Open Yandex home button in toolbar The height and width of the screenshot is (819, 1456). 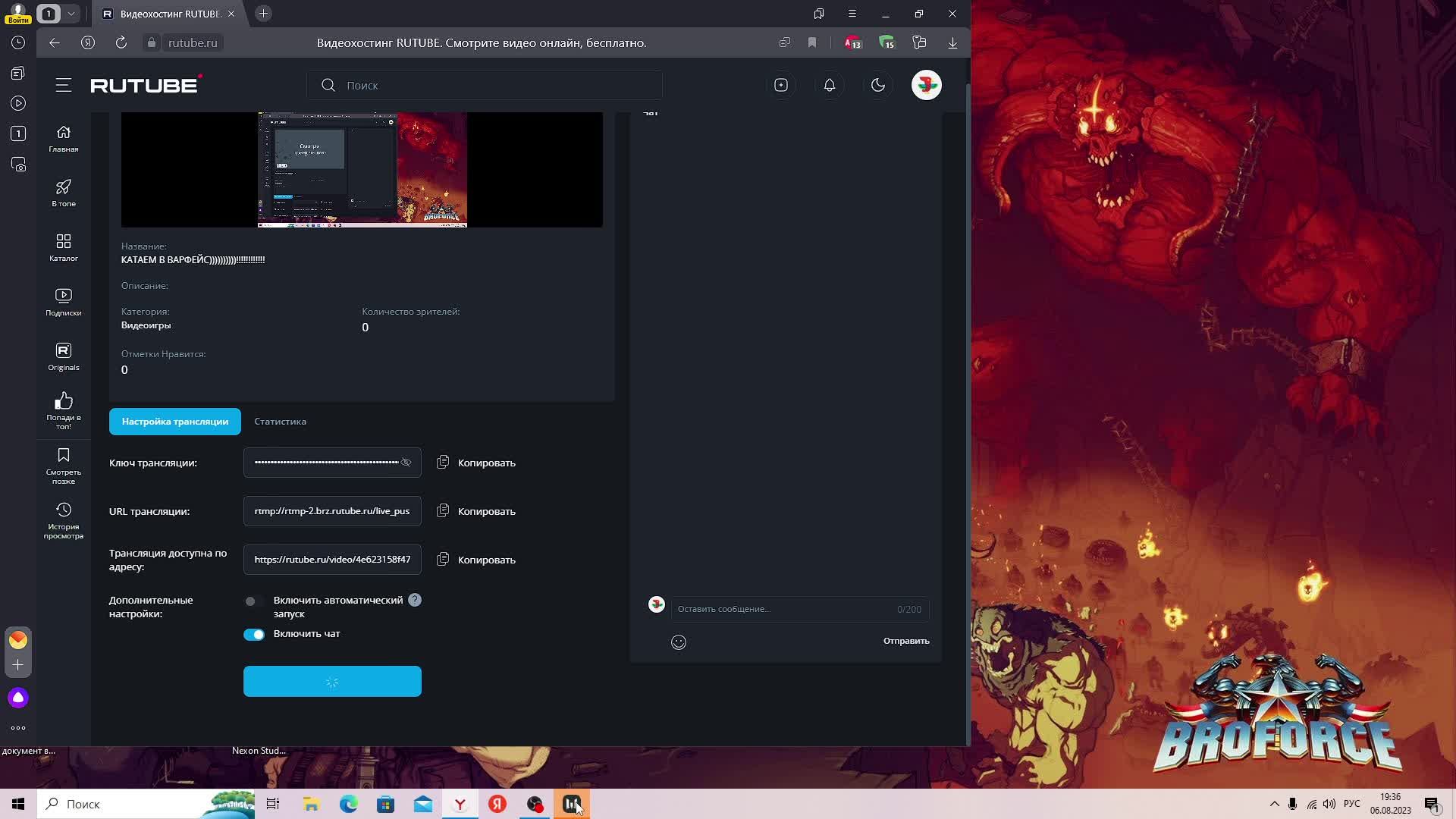[x=88, y=43]
